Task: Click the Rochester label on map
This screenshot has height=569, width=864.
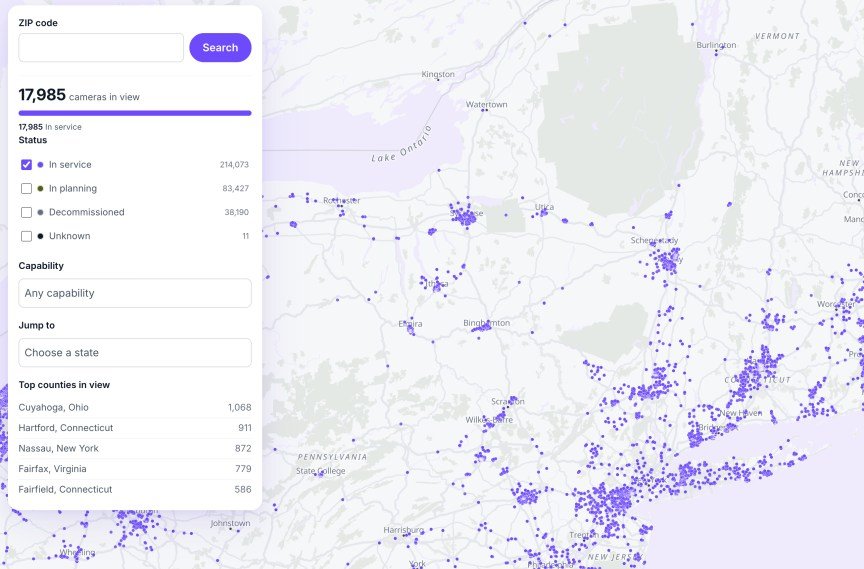Action: (x=342, y=200)
